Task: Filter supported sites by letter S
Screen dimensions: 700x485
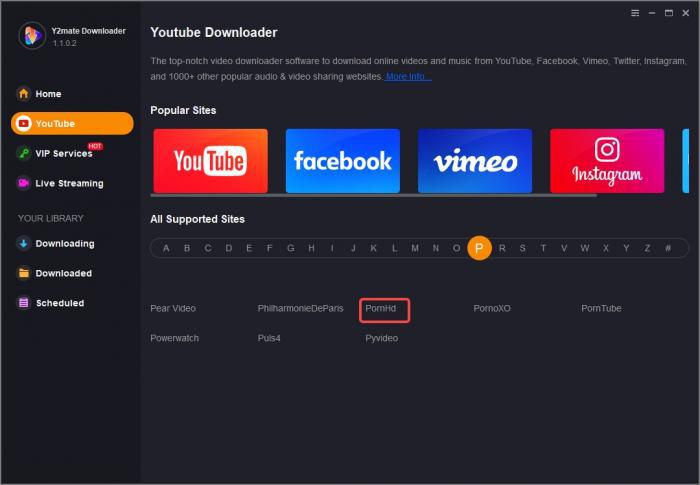Action: click(522, 248)
